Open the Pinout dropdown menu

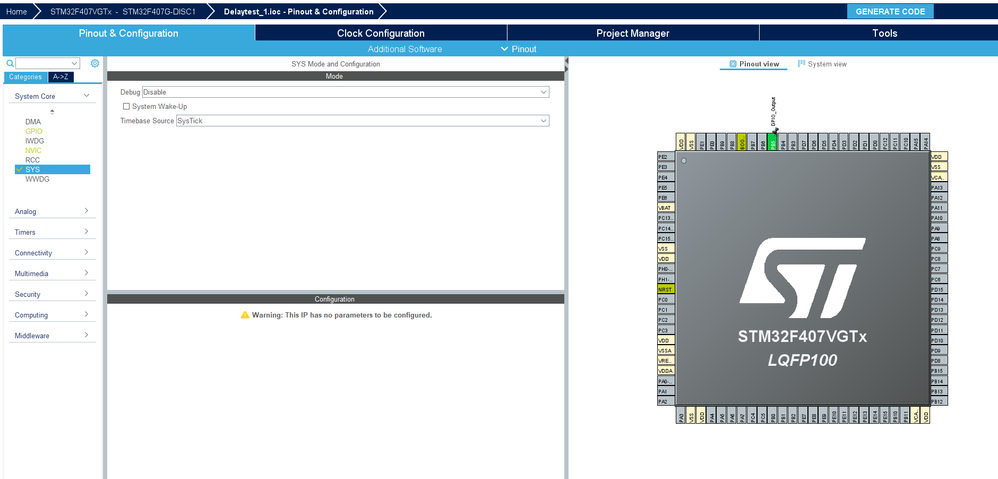[518, 49]
